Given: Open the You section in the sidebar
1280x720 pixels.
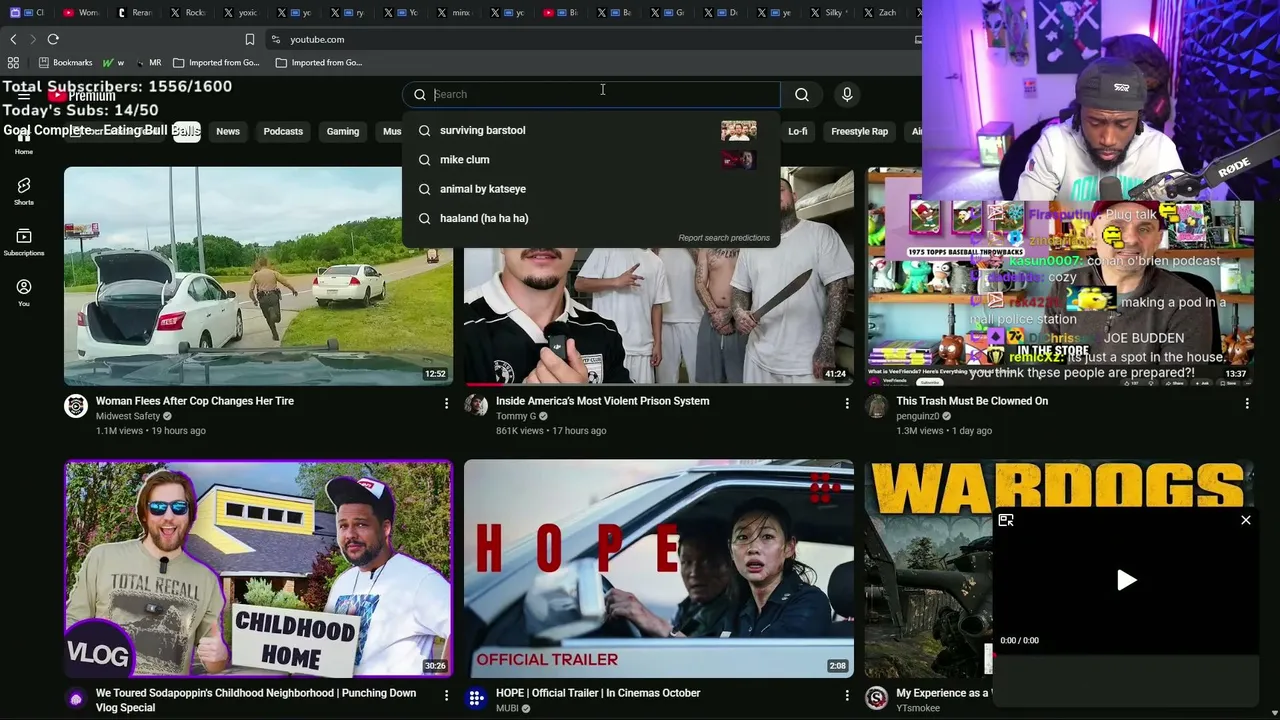Looking at the screenshot, I should point(24,292).
